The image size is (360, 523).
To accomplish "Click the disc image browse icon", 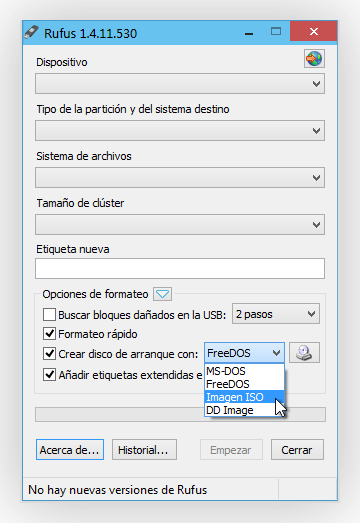I will point(304,353).
